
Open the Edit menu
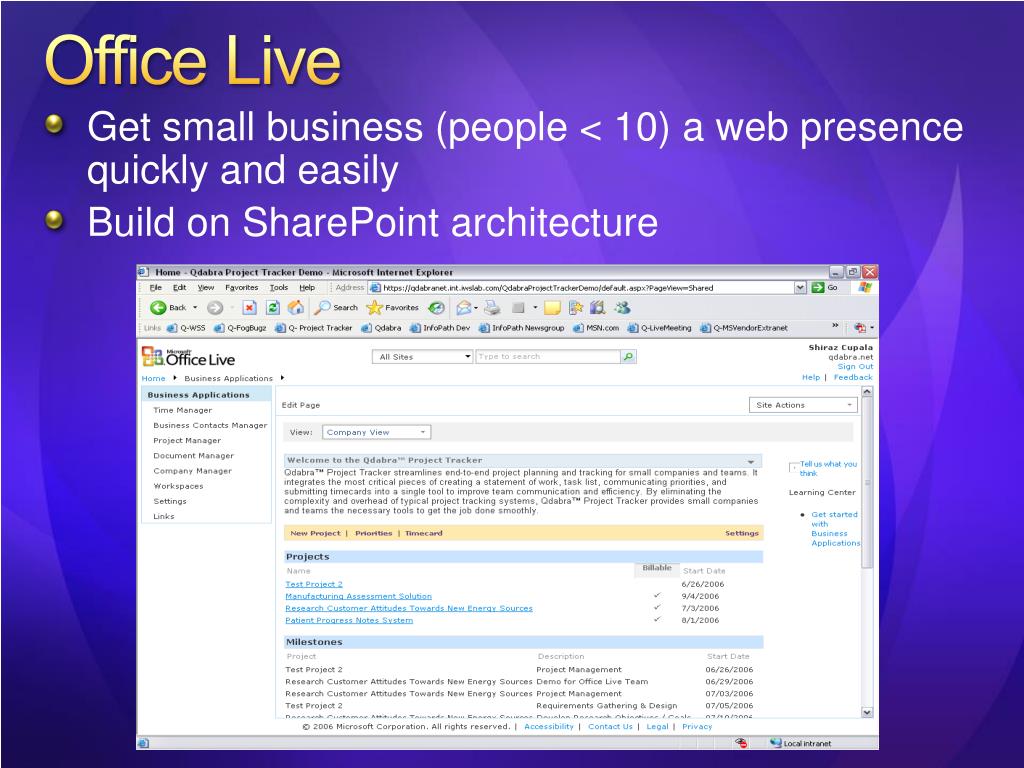[x=180, y=287]
